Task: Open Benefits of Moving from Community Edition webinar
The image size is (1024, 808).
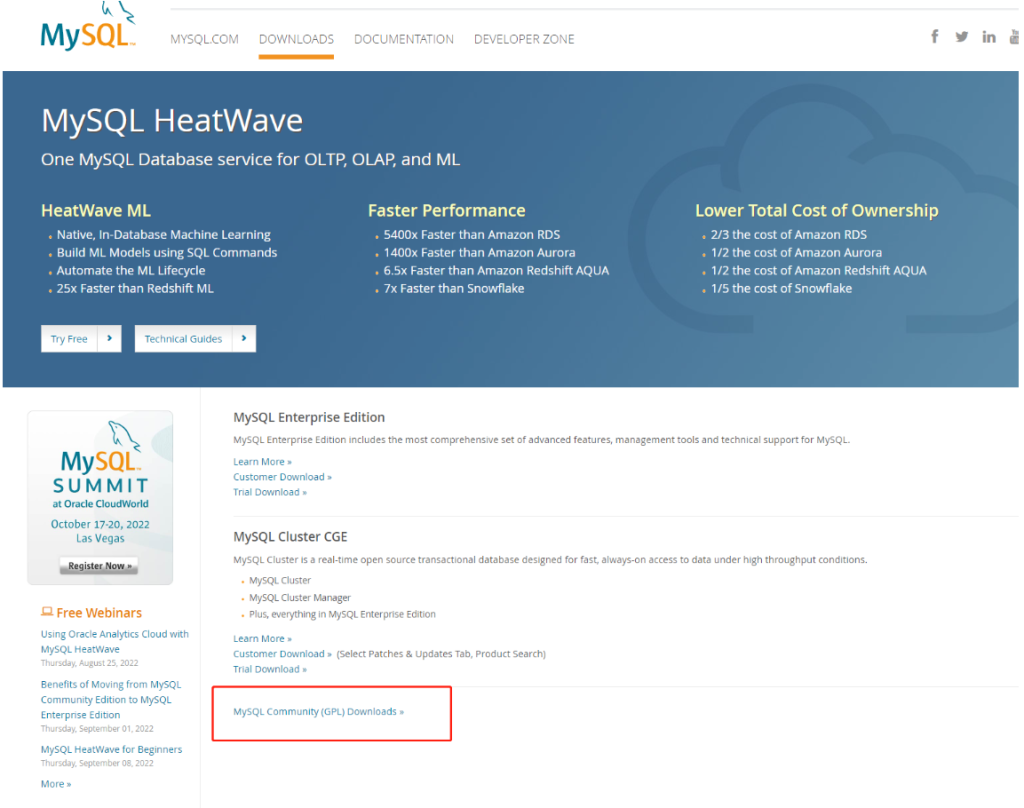Action: (x=111, y=700)
